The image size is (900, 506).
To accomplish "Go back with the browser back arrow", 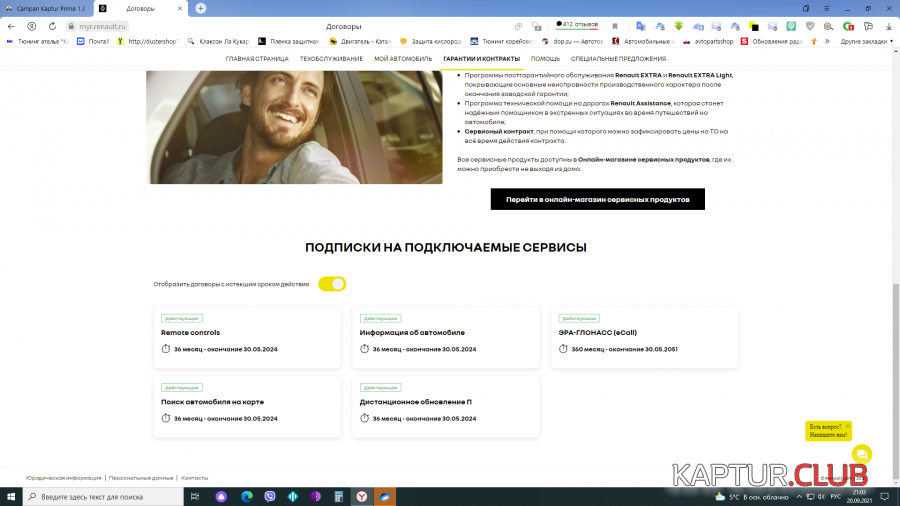I will point(11,26).
